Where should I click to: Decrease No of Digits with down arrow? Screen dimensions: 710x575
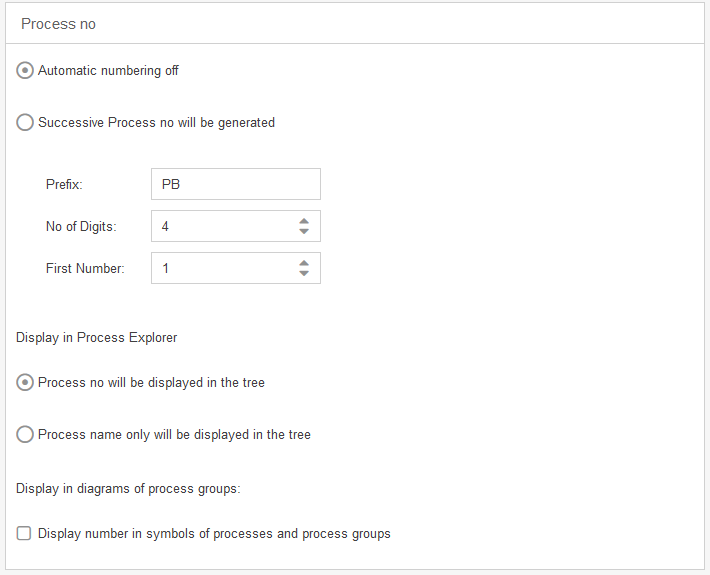(304, 232)
